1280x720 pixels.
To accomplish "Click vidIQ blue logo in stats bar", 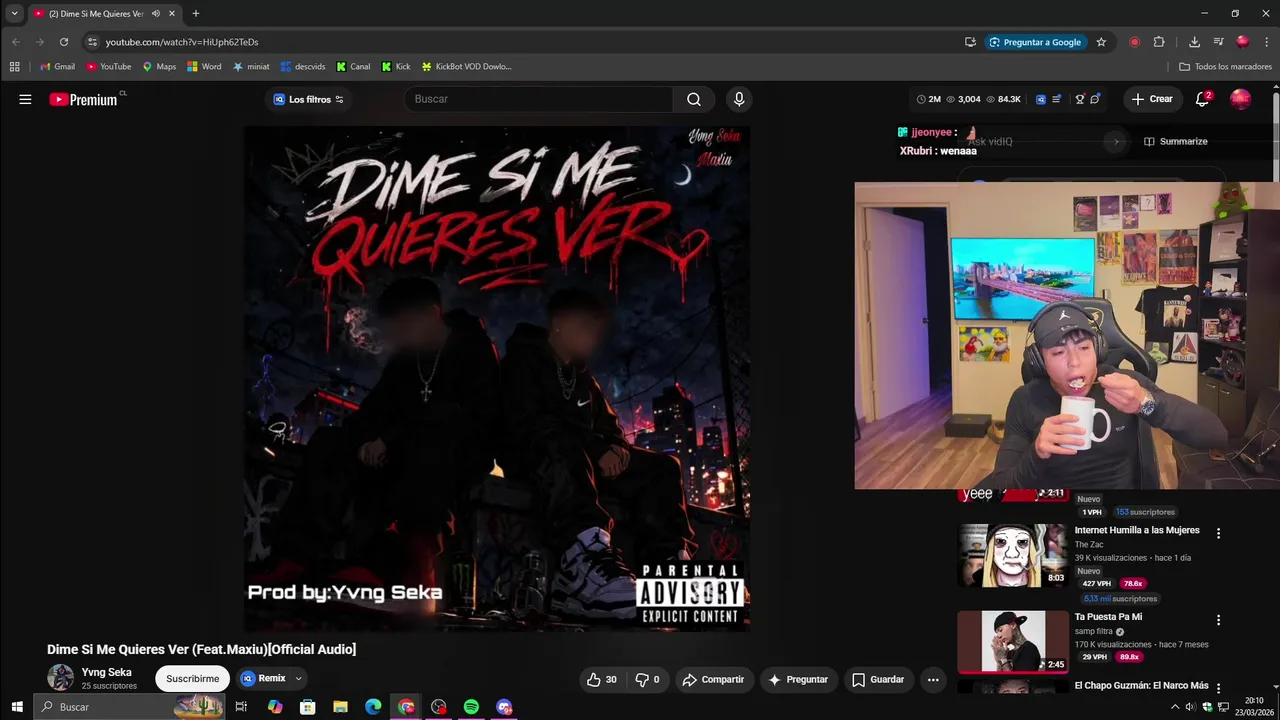I will pyautogui.click(x=1041, y=99).
